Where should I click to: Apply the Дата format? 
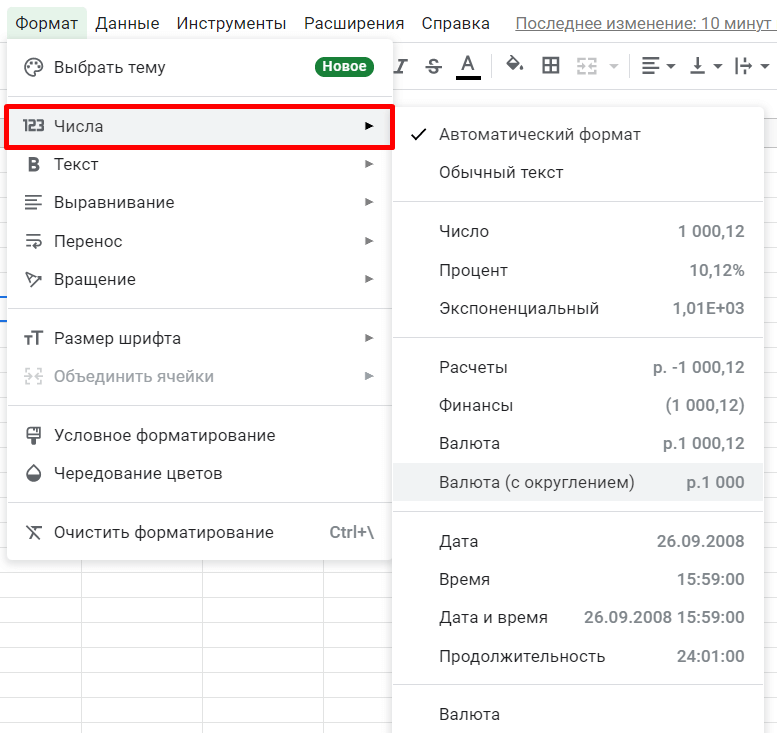click(578, 541)
